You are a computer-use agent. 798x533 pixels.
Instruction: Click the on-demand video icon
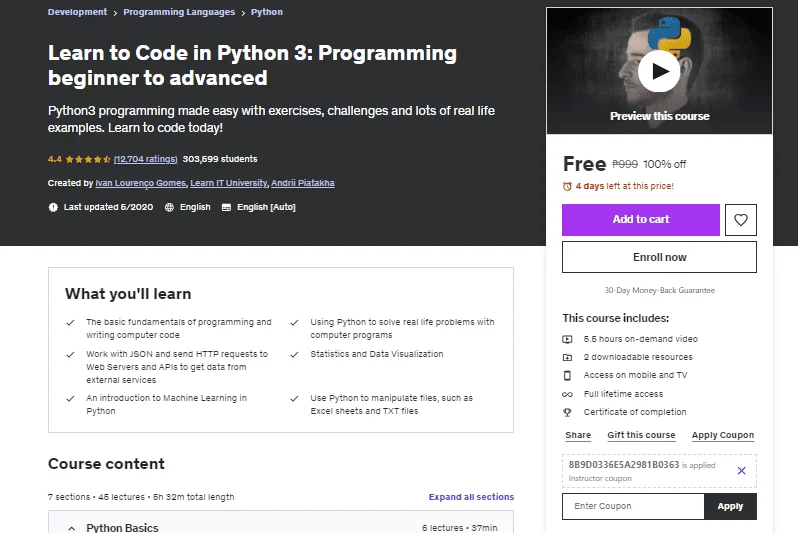(x=567, y=339)
